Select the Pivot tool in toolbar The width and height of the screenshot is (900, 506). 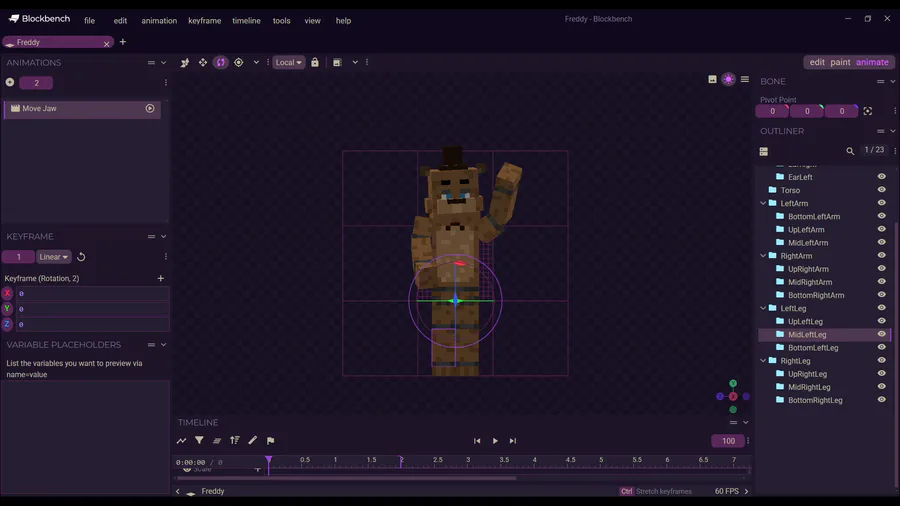[238, 63]
